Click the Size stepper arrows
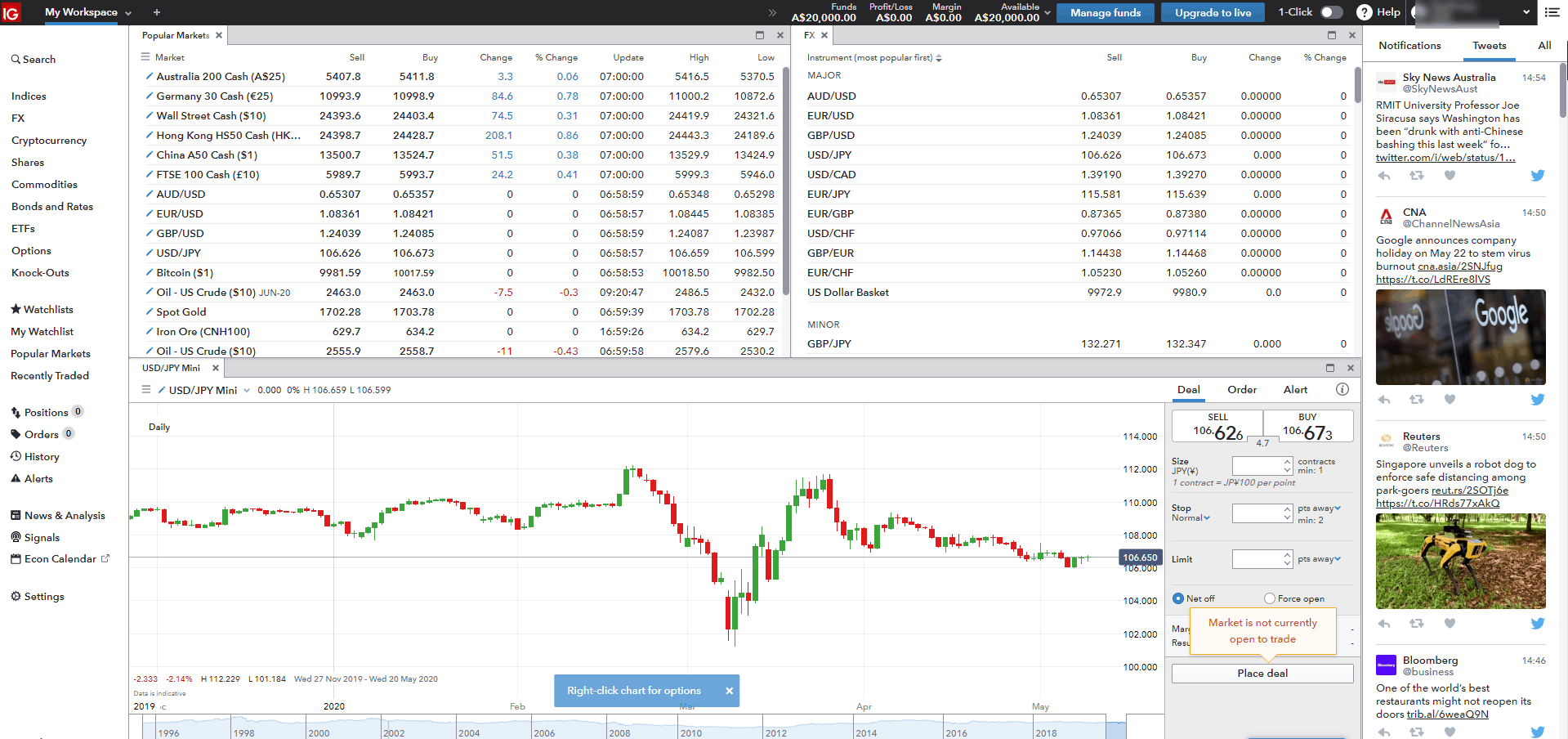The width and height of the screenshot is (1568, 739). coord(1288,466)
